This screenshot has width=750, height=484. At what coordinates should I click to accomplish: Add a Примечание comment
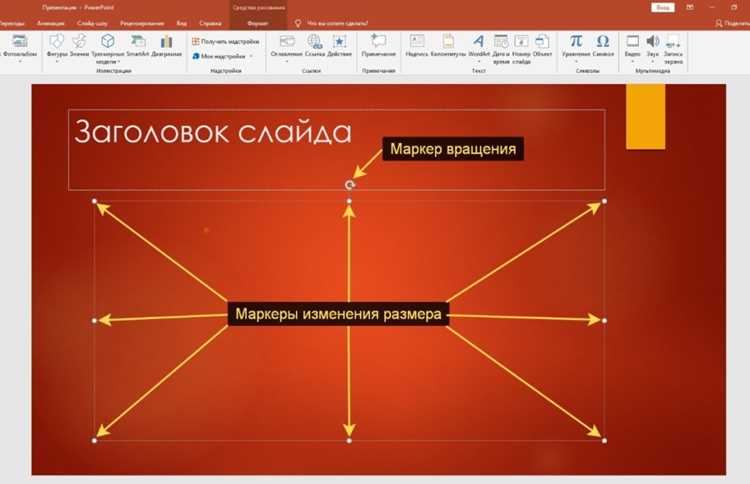coord(378,46)
